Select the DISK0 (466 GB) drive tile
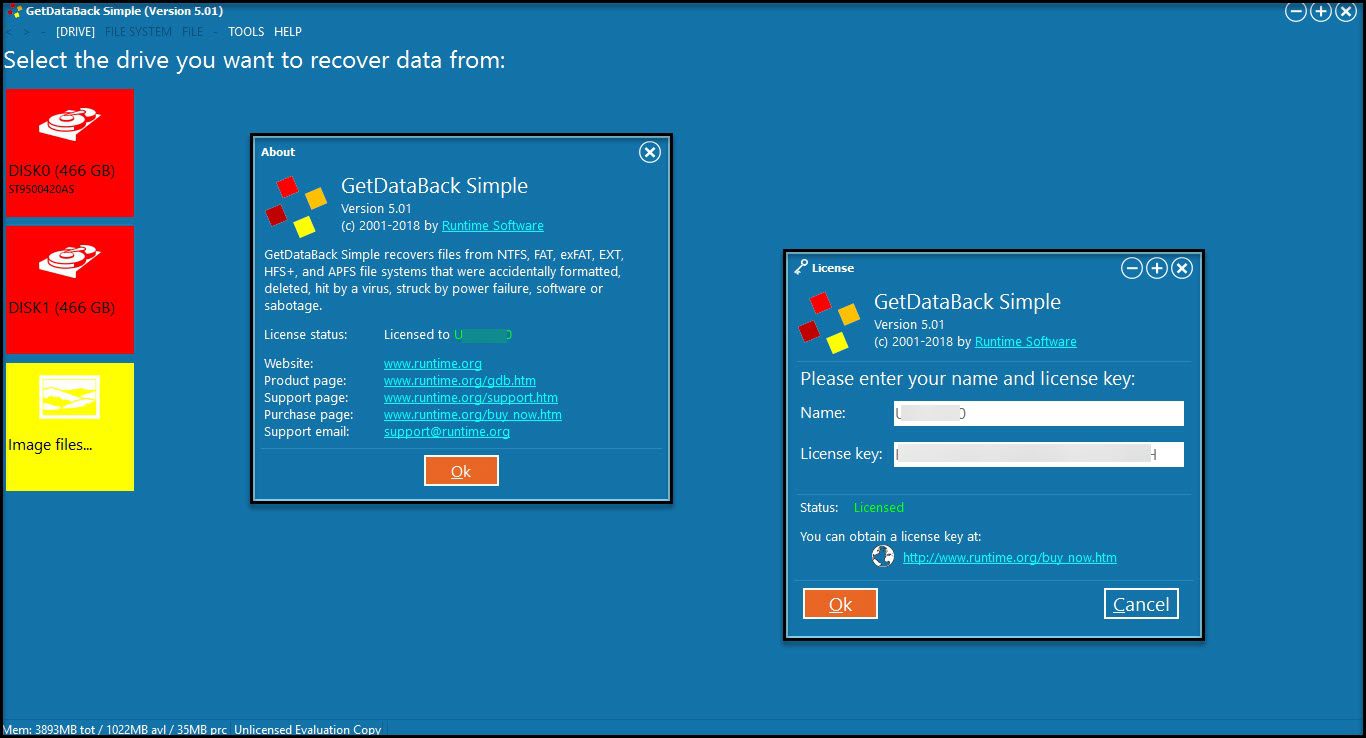The height and width of the screenshot is (738, 1366). point(70,152)
